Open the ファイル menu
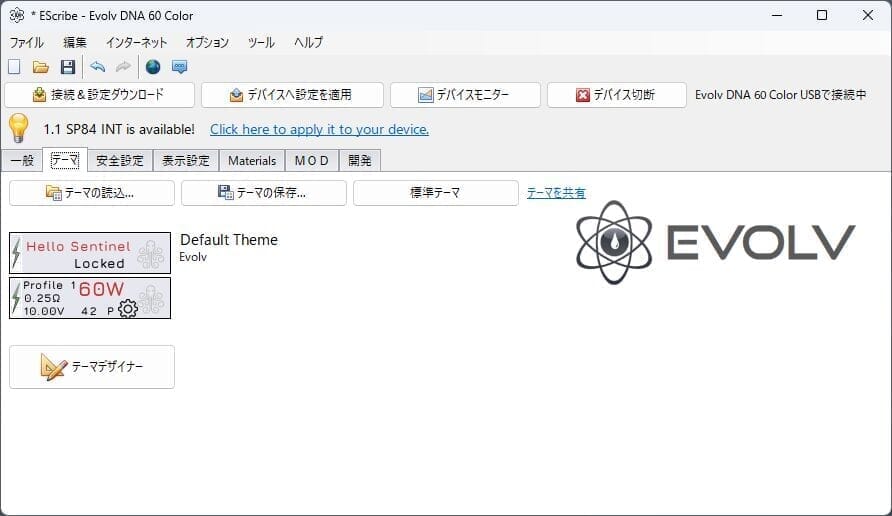The height and width of the screenshot is (516, 892). coord(26,43)
